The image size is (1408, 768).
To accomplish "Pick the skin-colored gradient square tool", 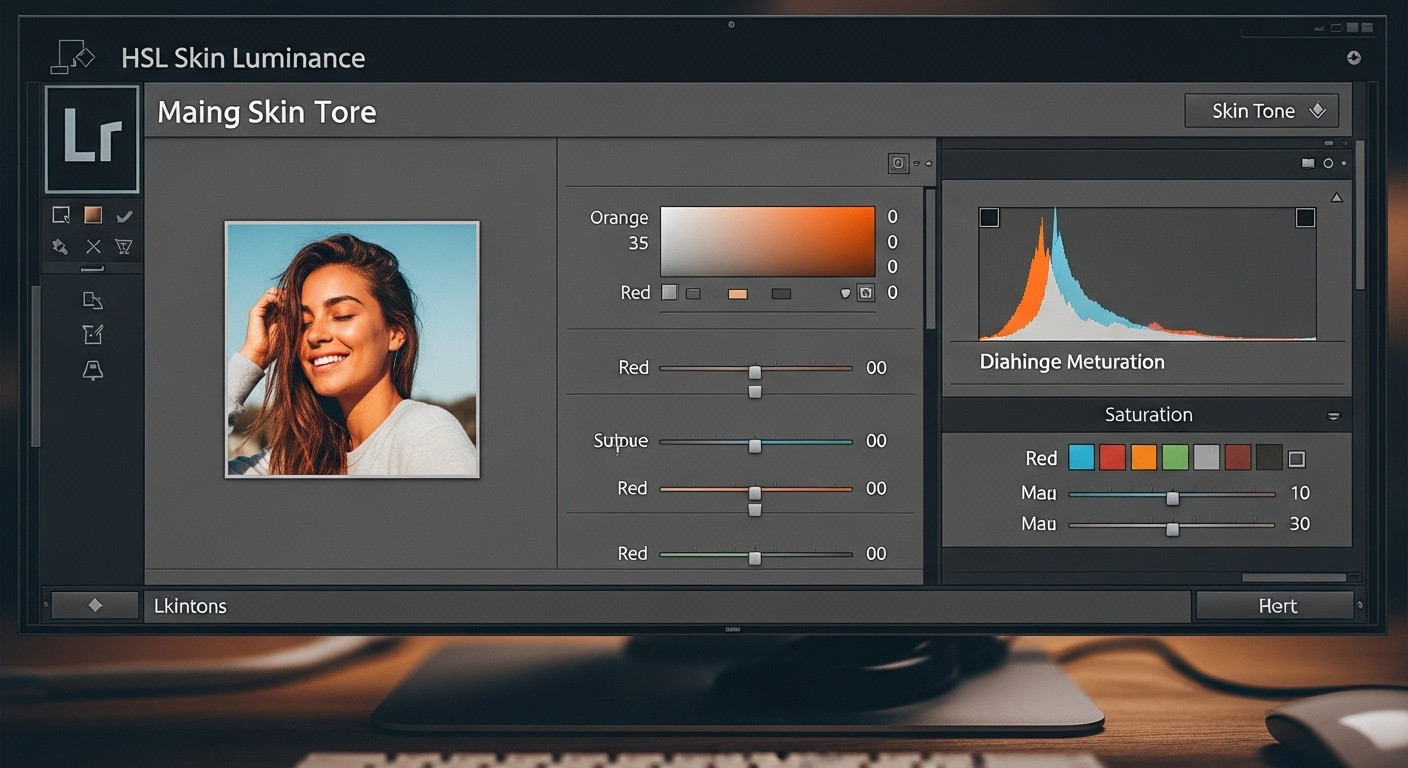I will pos(93,215).
